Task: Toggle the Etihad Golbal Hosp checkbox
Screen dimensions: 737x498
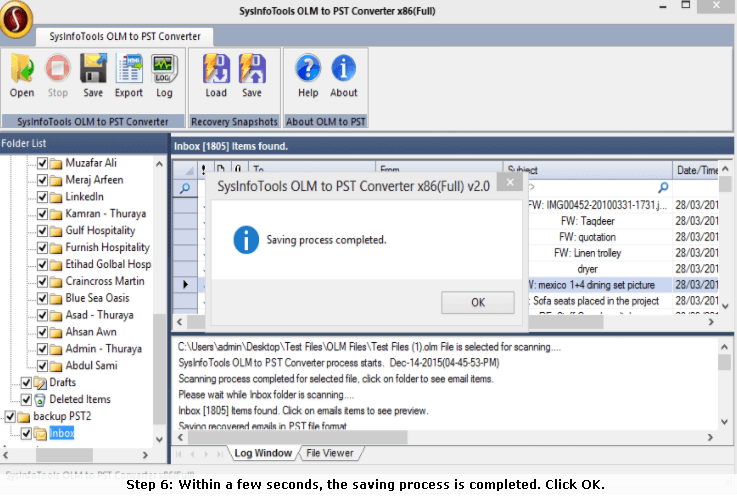Action: pos(42,265)
